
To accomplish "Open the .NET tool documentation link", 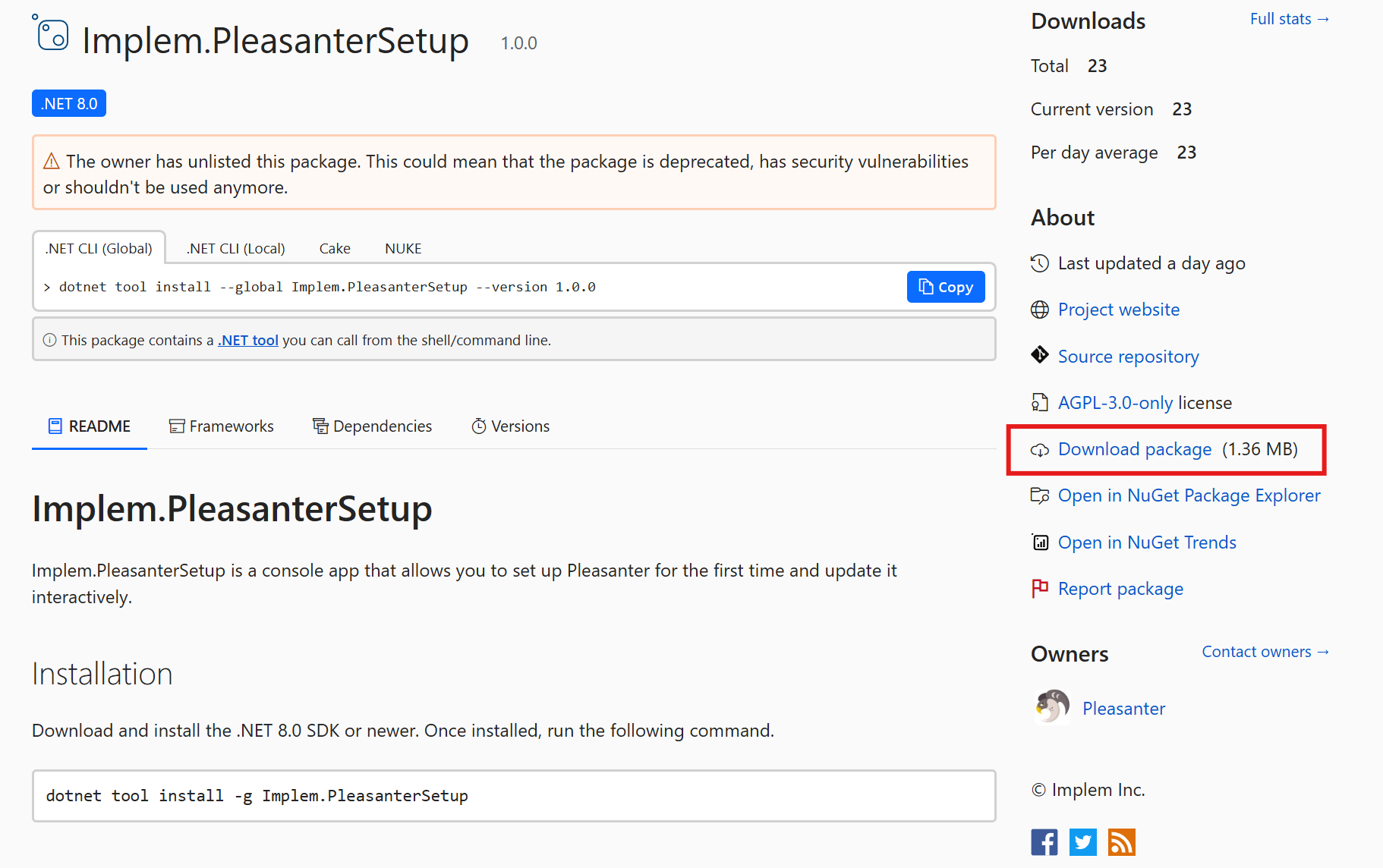I will (x=248, y=340).
